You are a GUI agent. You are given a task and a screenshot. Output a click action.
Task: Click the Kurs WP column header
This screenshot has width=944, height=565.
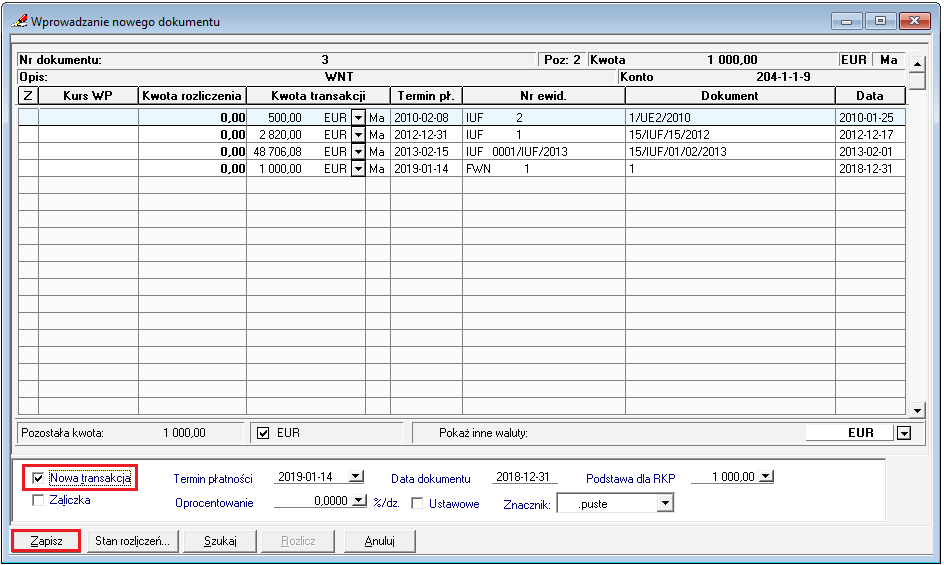88,95
